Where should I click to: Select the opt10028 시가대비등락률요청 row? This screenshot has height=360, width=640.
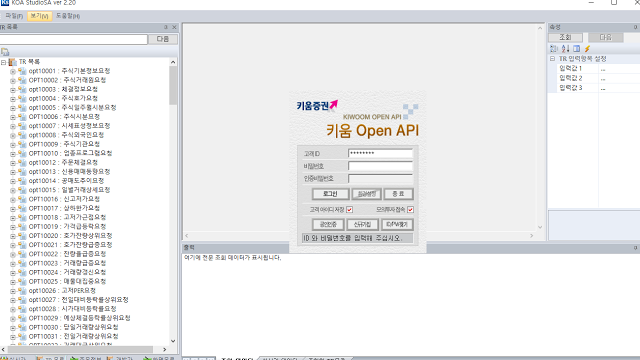click(x=73, y=309)
